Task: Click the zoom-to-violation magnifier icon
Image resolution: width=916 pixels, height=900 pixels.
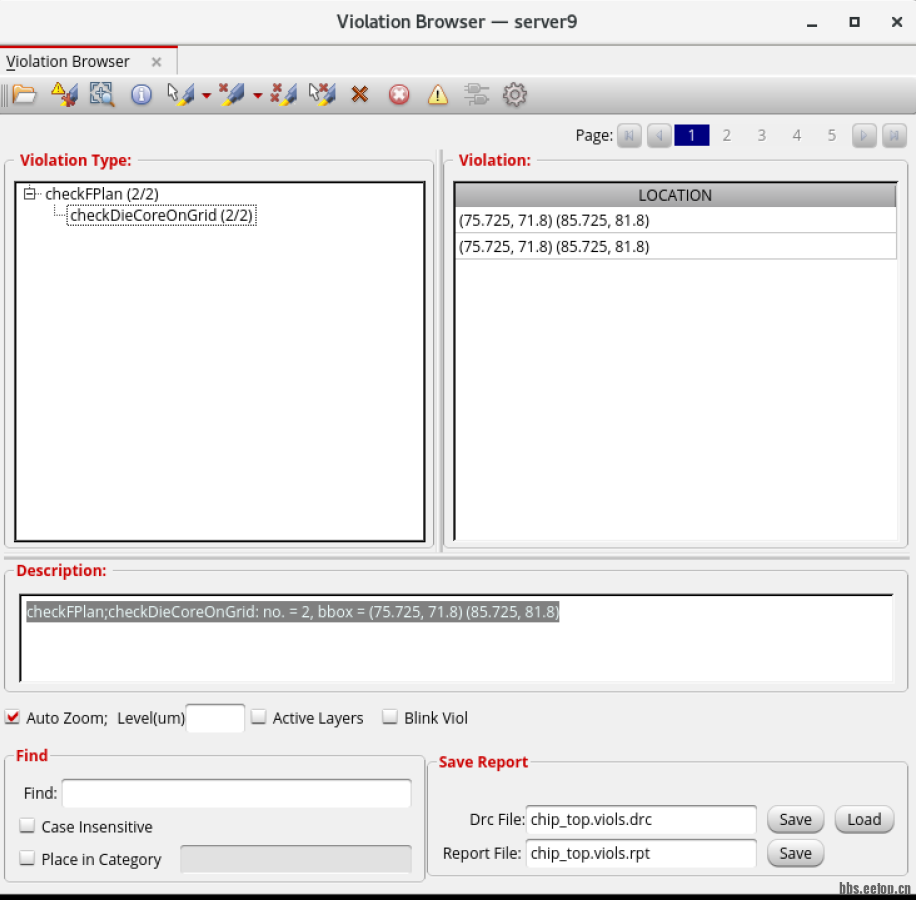Action: tap(102, 95)
